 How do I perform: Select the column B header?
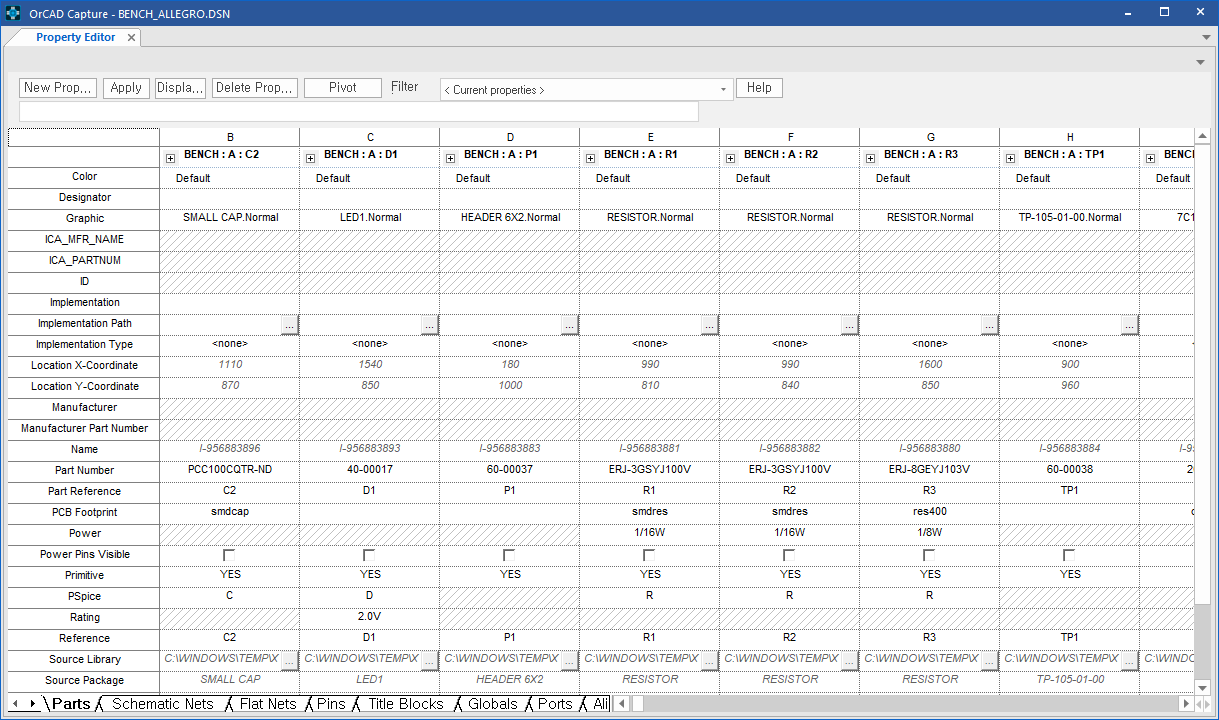click(x=230, y=137)
